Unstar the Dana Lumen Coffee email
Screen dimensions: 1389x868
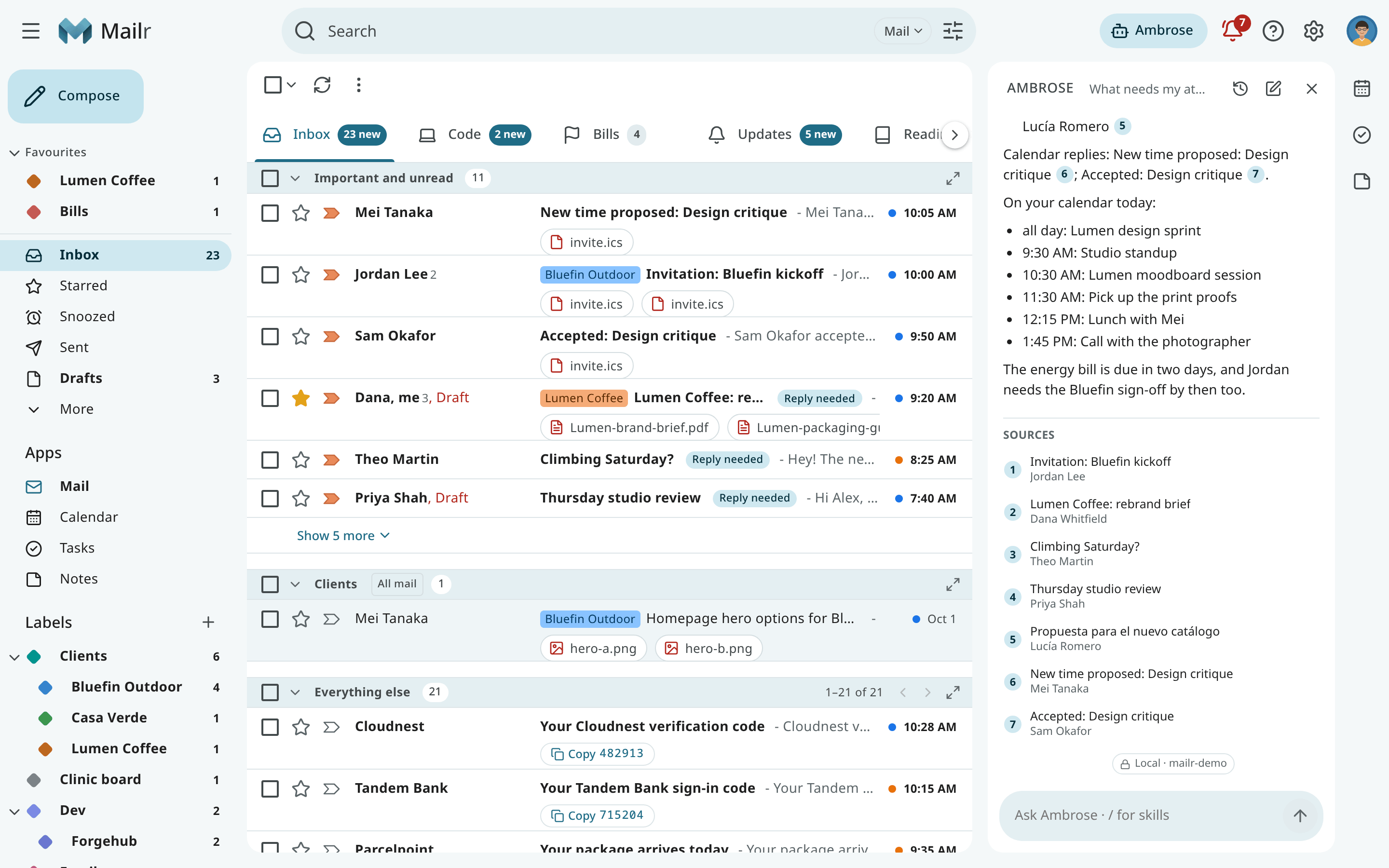pos(301,398)
